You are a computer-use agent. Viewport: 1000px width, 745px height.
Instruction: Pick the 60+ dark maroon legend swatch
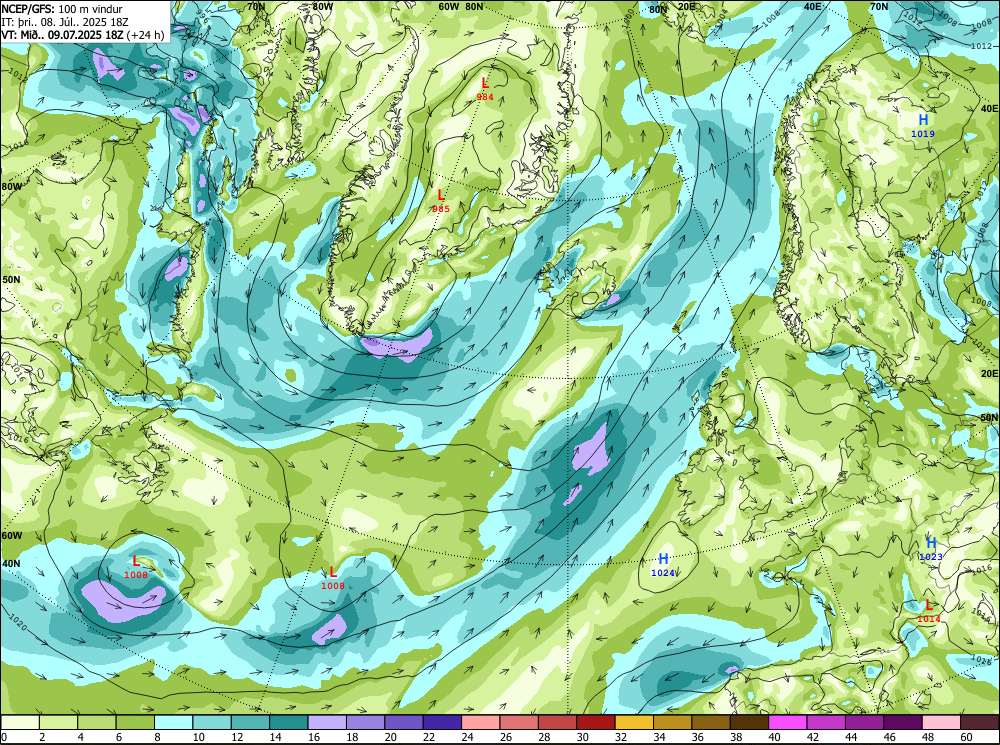coord(980,722)
